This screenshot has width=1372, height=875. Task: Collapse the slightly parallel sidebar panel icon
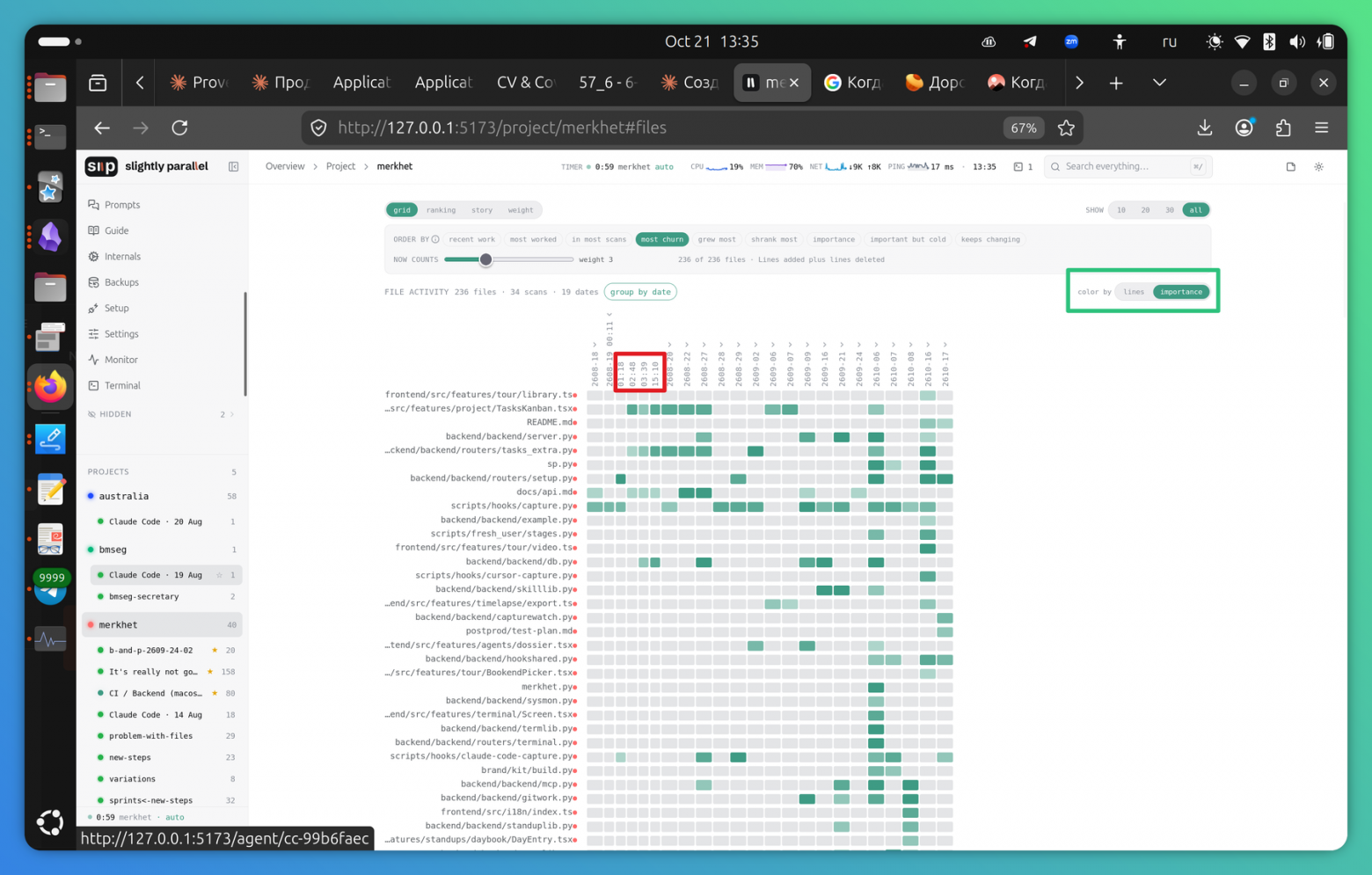[233, 166]
